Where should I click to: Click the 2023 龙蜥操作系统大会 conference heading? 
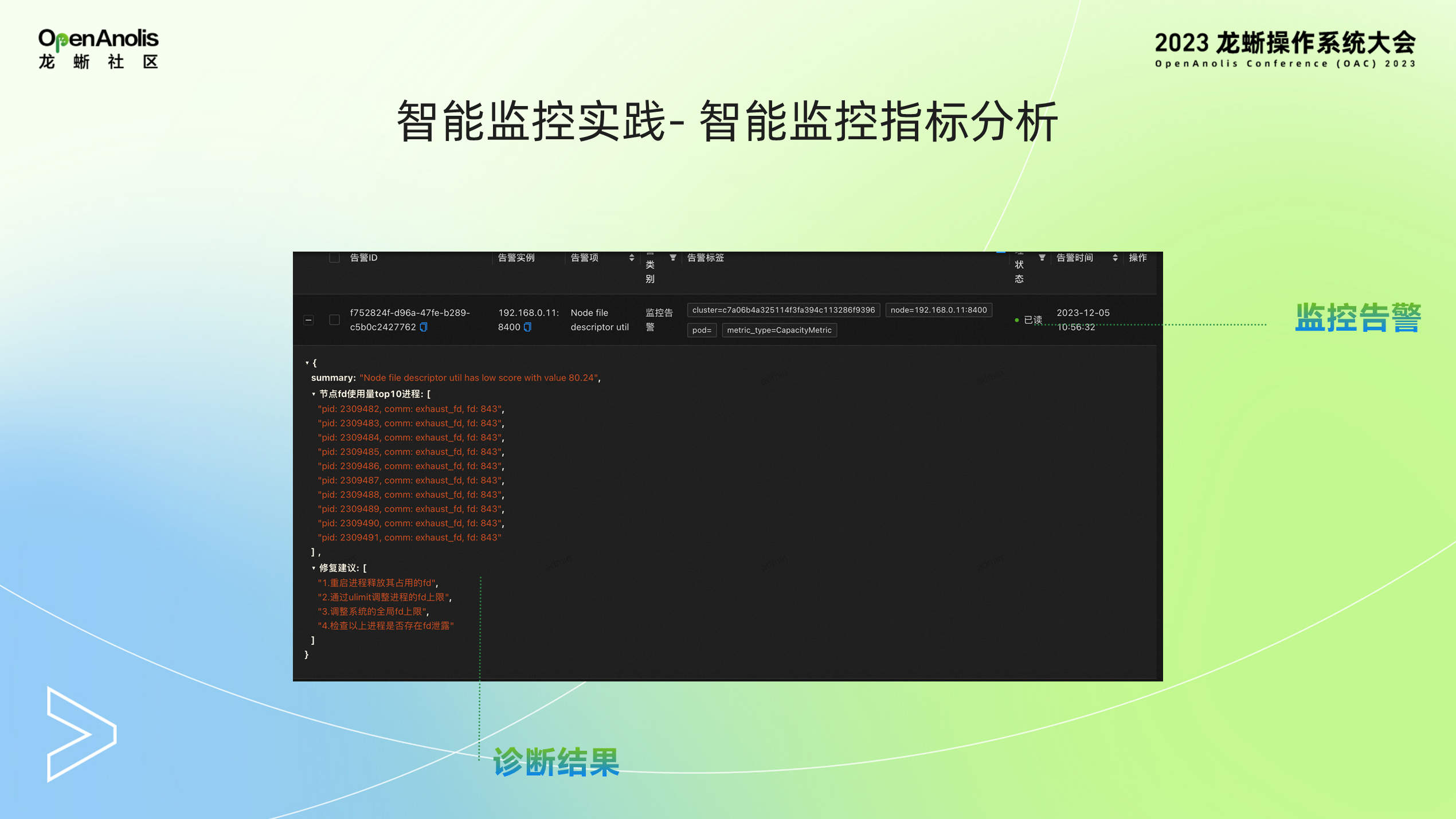[x=1285, y=49]
